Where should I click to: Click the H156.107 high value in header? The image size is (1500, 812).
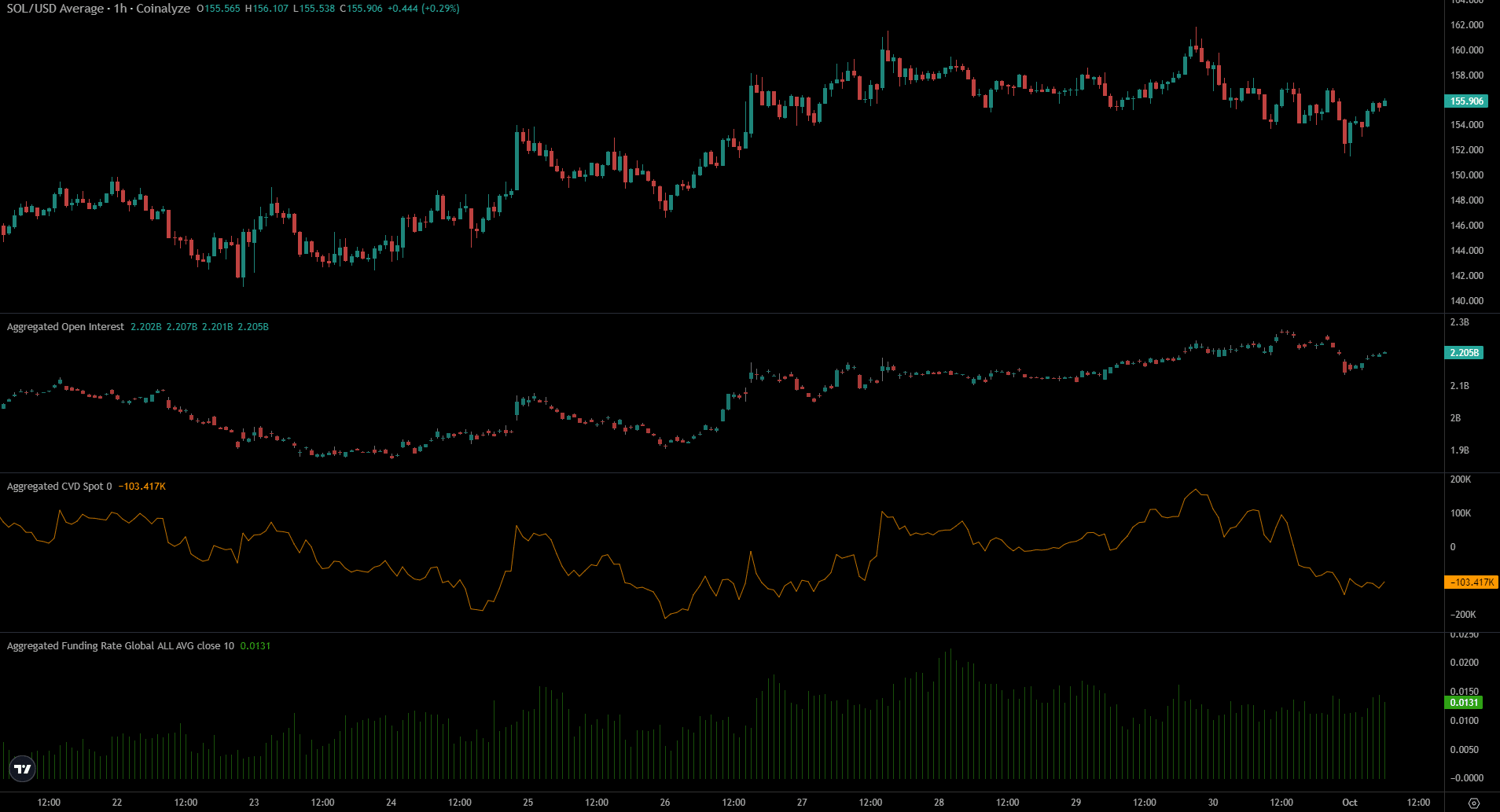tap(267, 9)
